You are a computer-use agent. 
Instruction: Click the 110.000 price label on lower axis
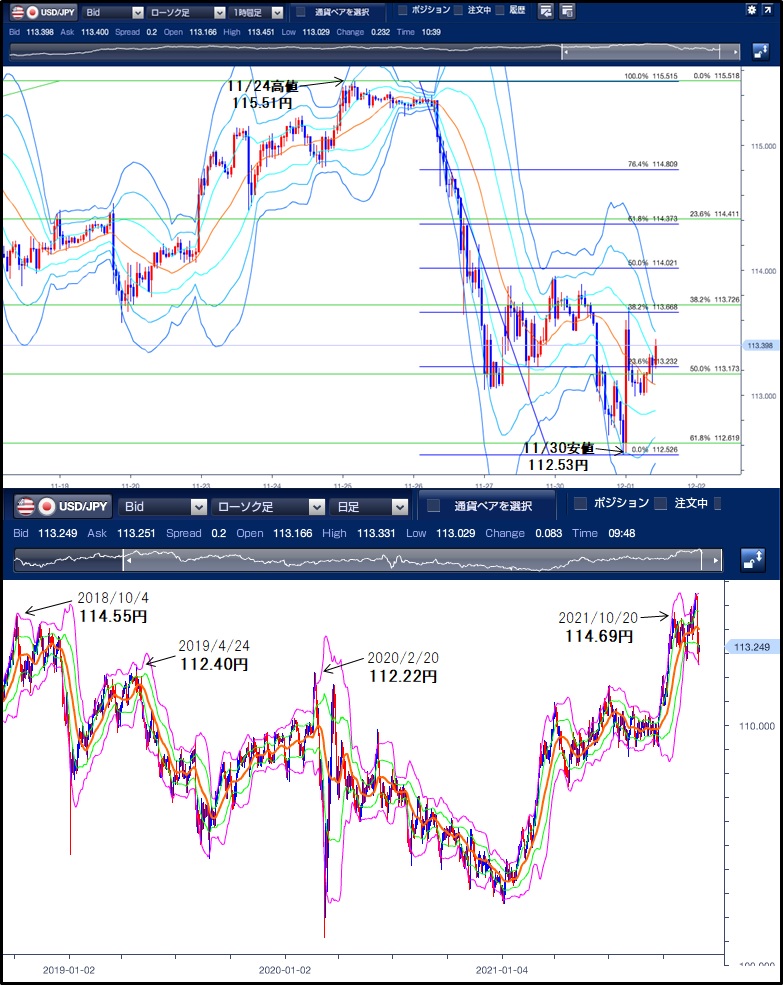(x=757, y=726)
